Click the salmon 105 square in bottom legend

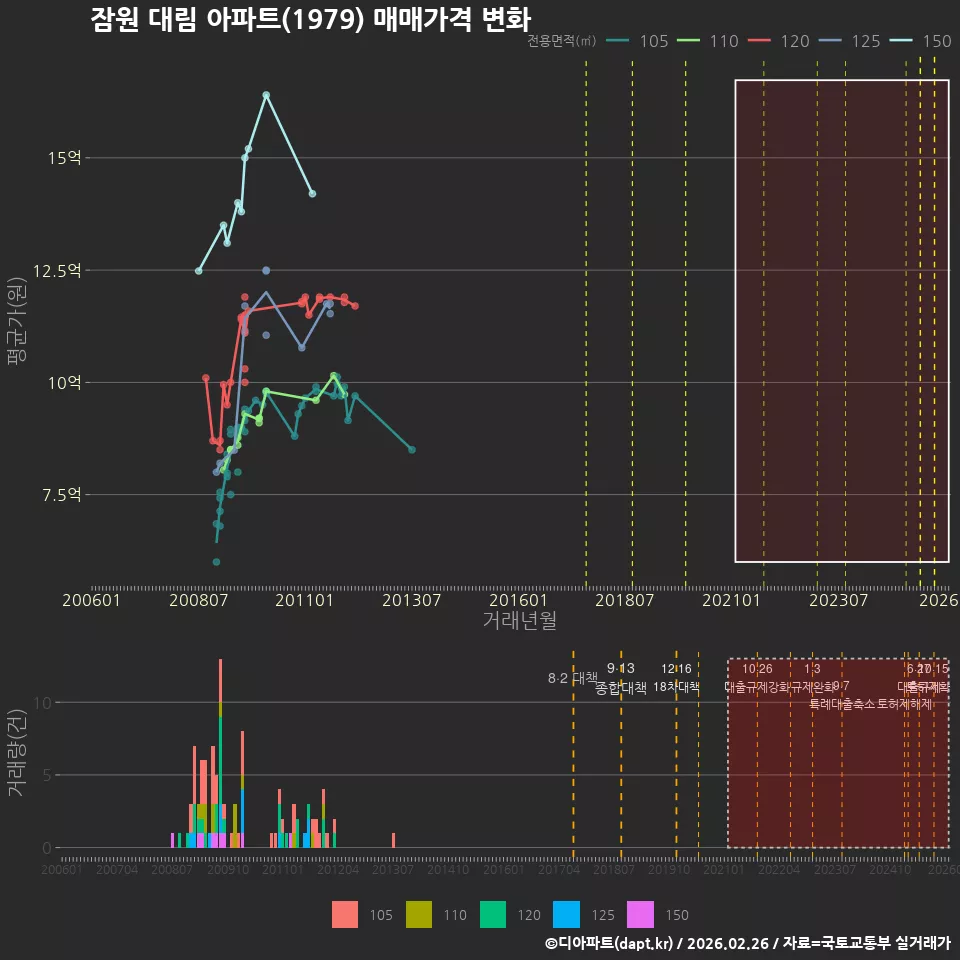(345, 915)
